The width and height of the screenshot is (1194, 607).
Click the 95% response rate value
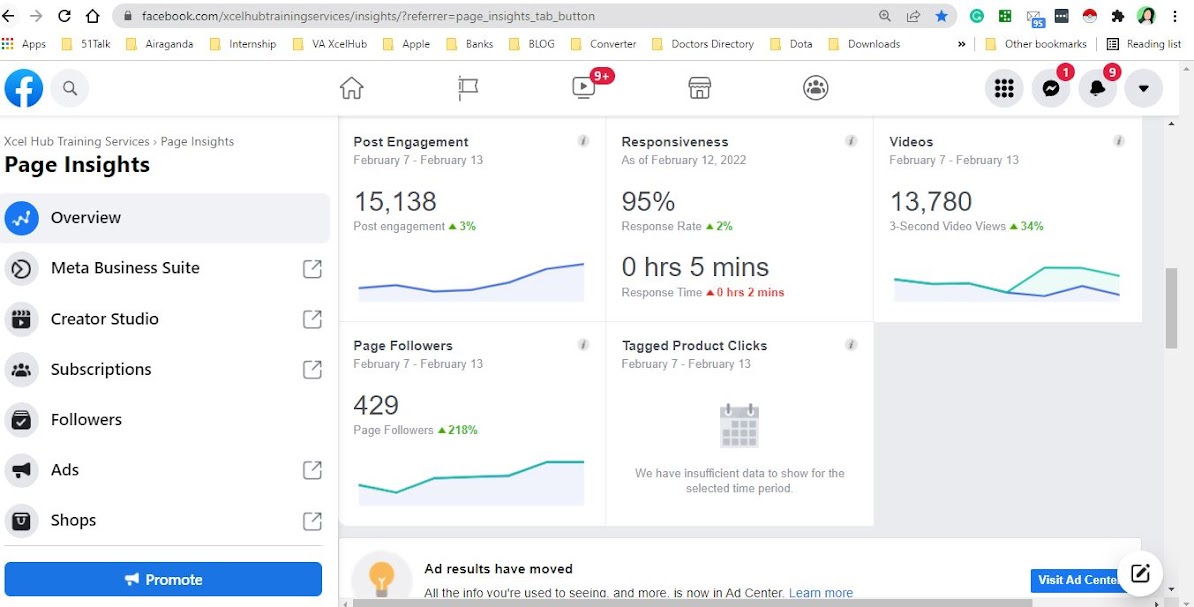point(648,201)
